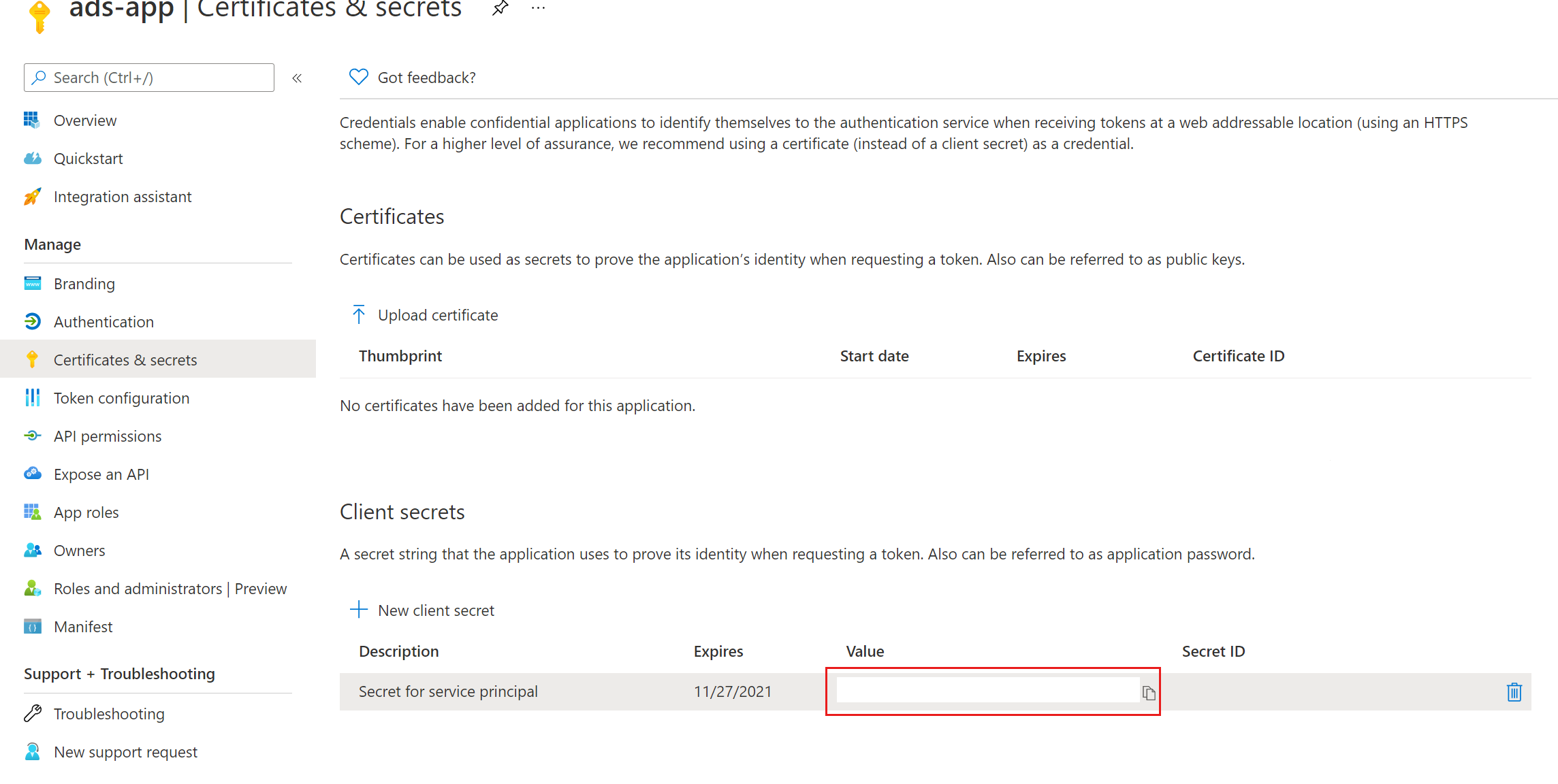Image resolution: width=1558 pixels, height=784 pixels.
Task: Pin the Certificates & secrets page
Action: pyautogui.click(x=499, y=8)
